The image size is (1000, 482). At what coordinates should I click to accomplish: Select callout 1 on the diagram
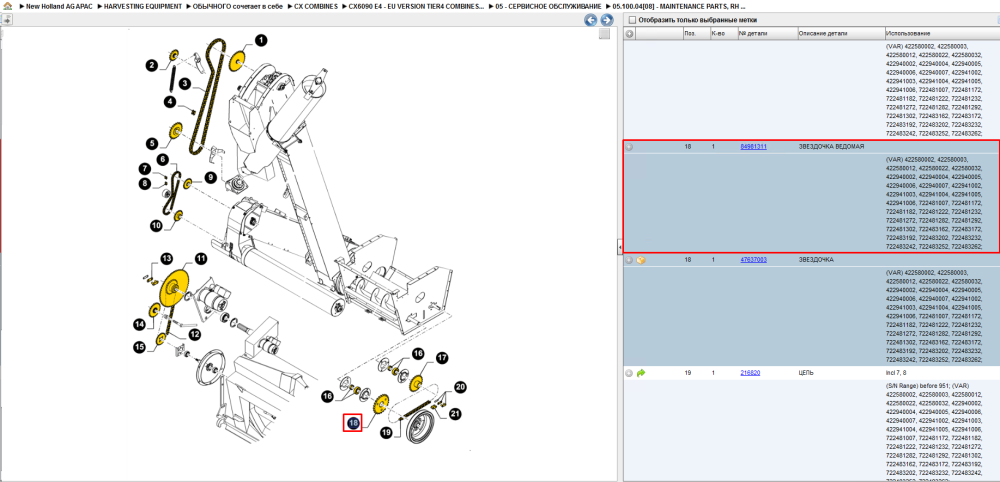pyautogui.click(x=261, y=40)
